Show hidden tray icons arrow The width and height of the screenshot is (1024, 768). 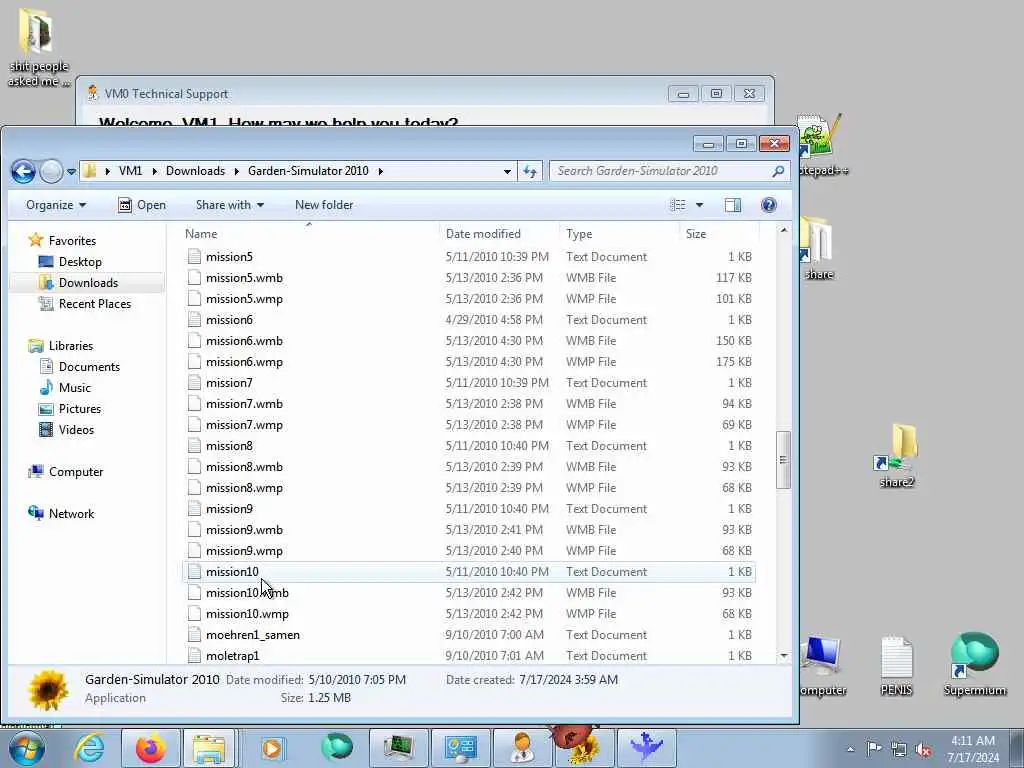(x=850, y=749)
